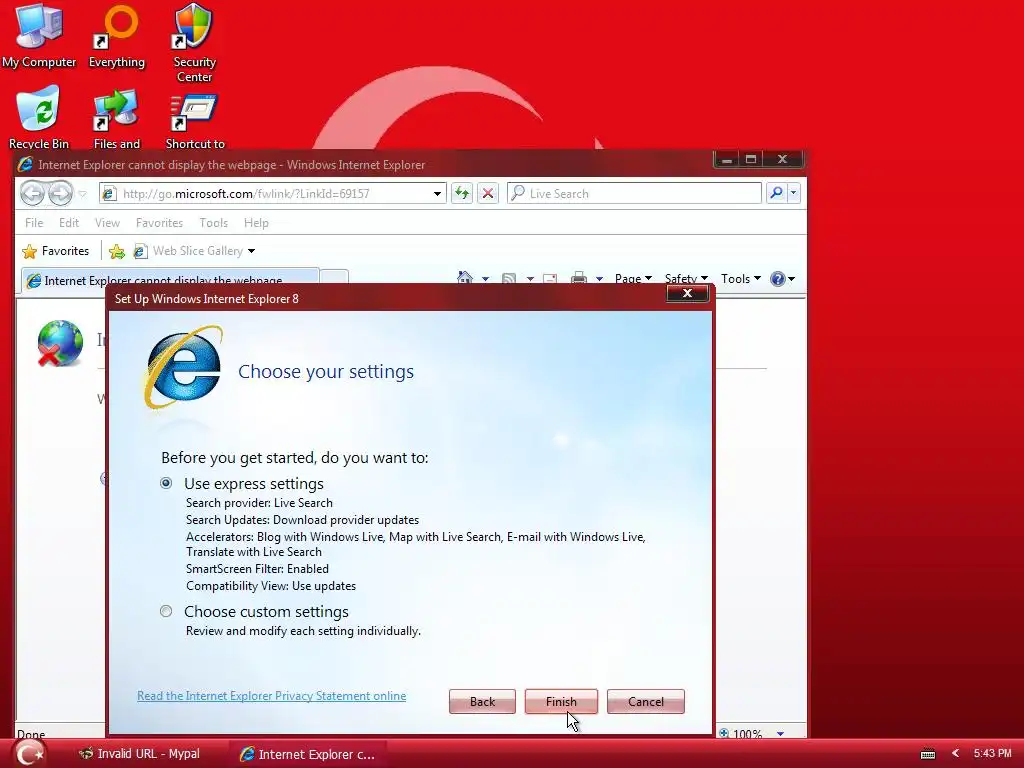Viewport: 1024px width, 768px height.
Task: Select Choose custom settings option
Action: (166, 611)
